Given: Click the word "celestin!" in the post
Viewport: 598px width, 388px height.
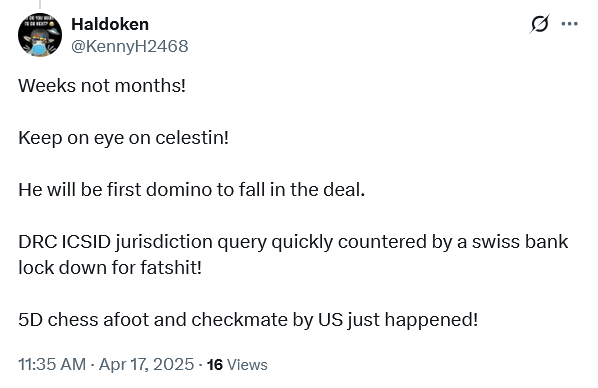Looking at the screenshot, I should (x=192, y=138).
